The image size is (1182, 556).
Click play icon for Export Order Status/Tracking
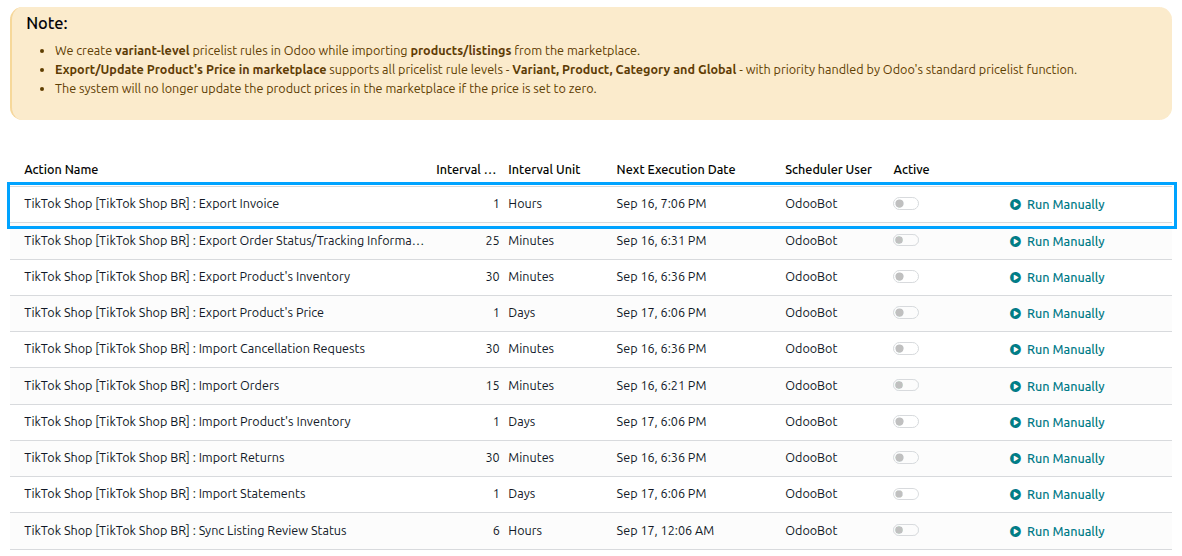coord(1015,242)
